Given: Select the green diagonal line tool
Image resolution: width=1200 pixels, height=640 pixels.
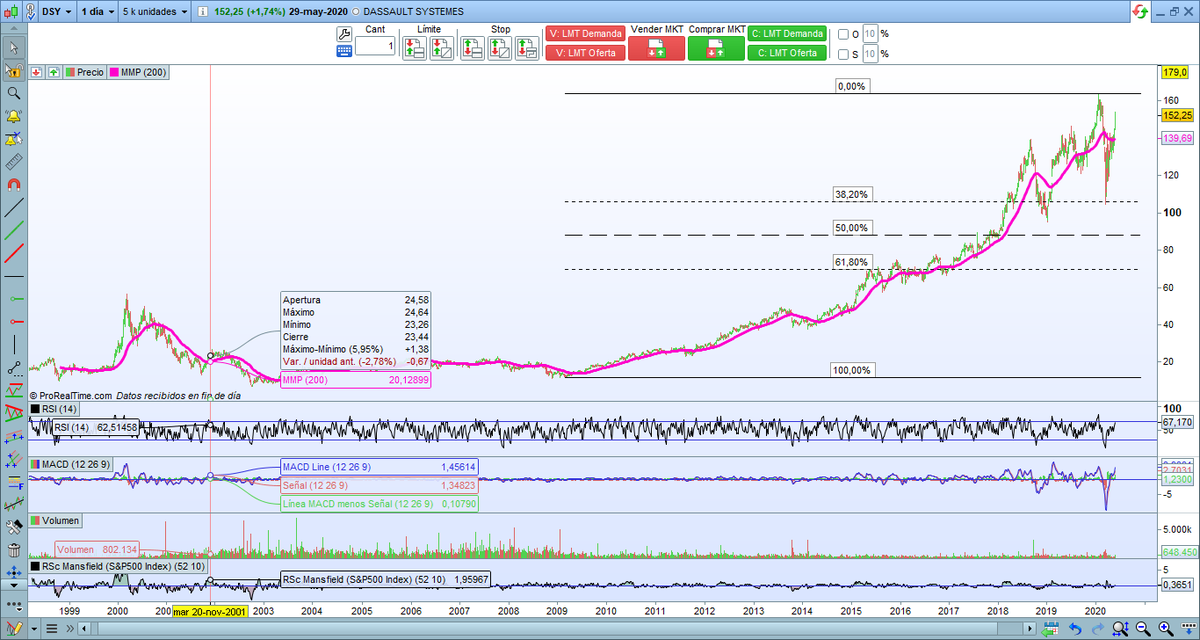Looking at the screenshot, I should tap(14, 231).
